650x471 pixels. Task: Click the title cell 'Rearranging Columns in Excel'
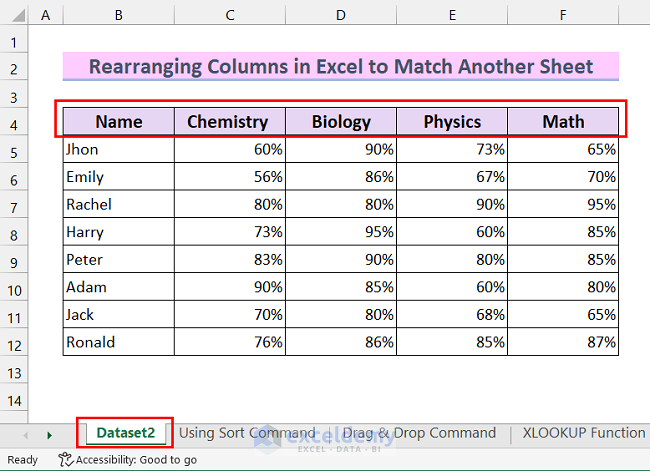[341, 67]
